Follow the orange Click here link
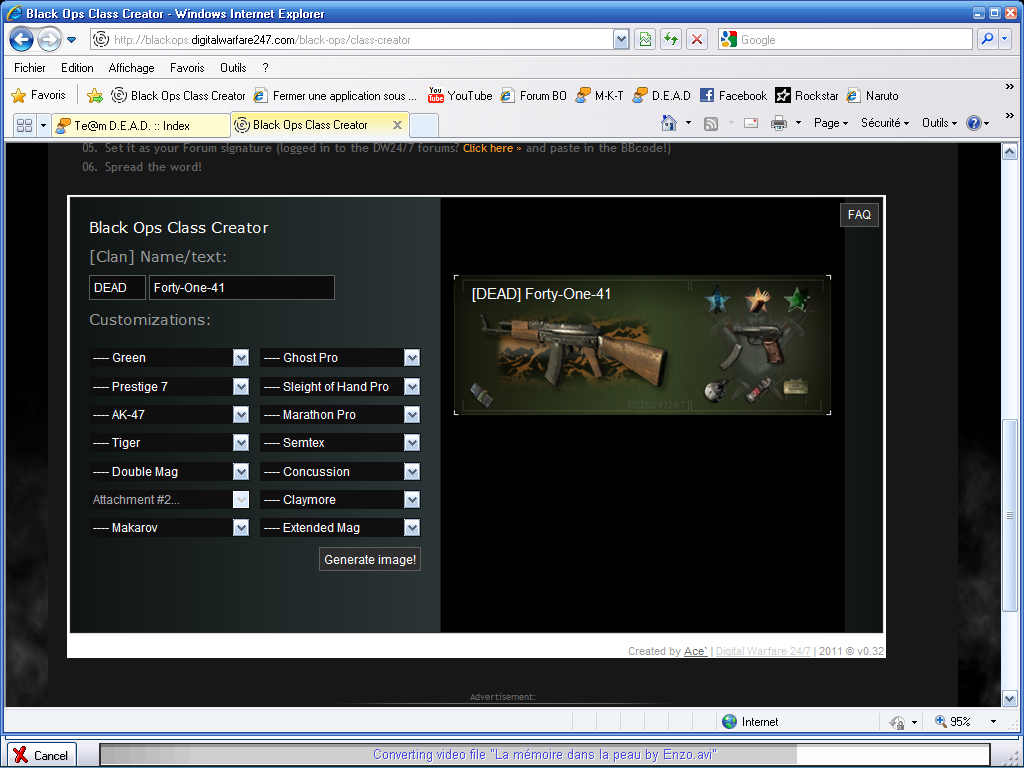Screen dimensions: 1024x768 click(492, 148)
